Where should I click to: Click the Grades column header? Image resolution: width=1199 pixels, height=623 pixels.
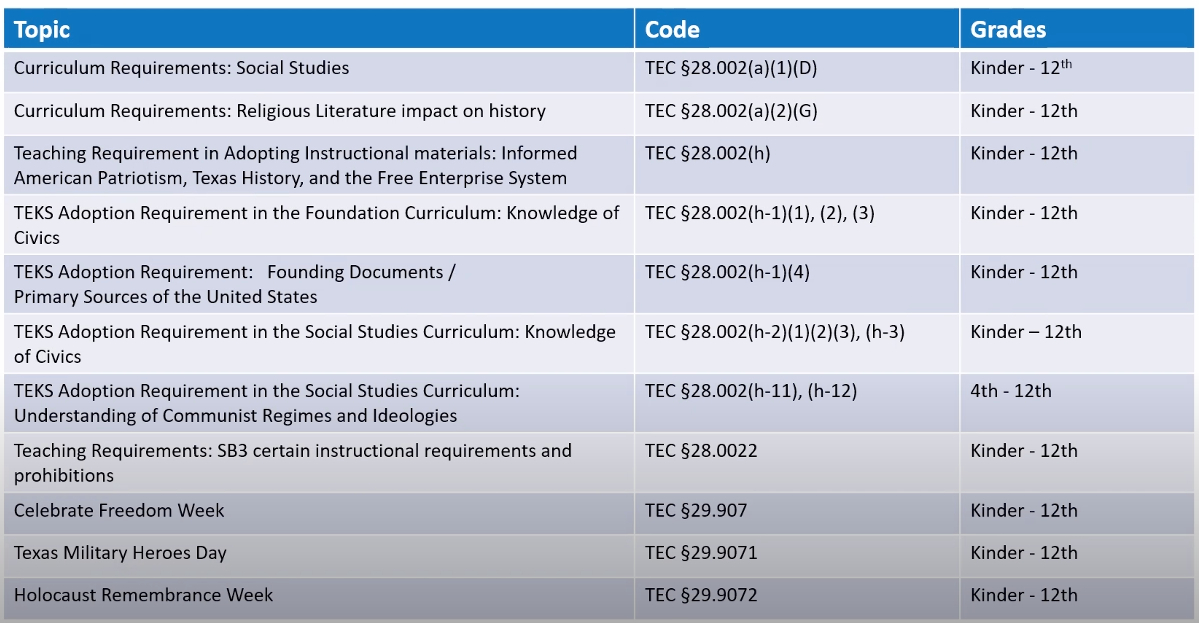point(1008,29)
